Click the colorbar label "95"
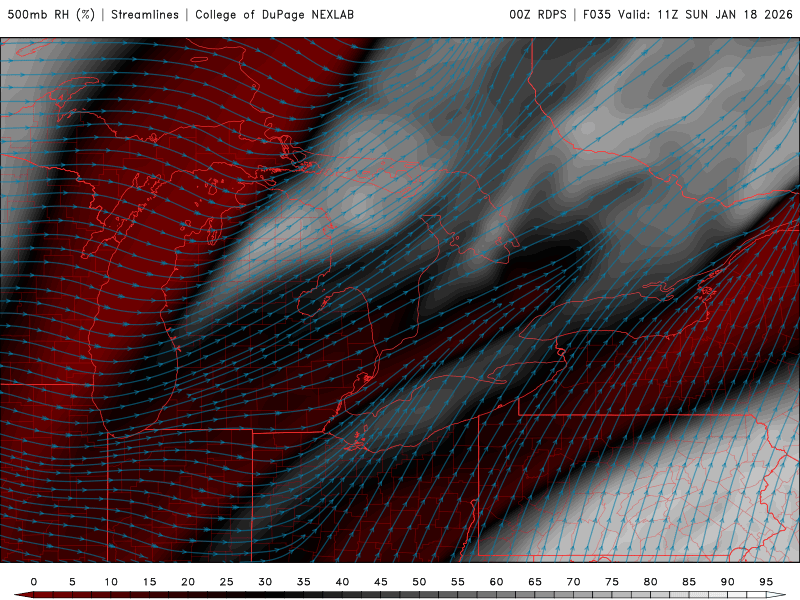Viewport: 800px width, 600px height. [766, 582]
